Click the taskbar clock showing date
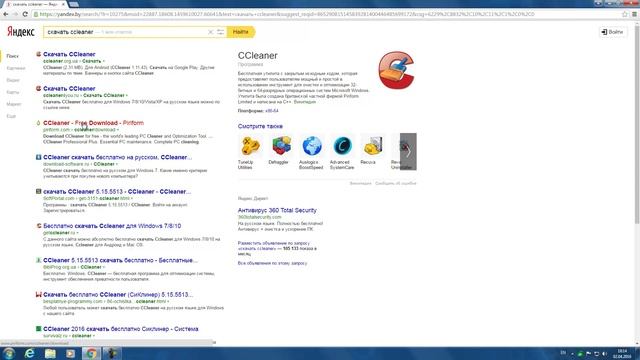This screenshot has width=640, height=360. (622, 353)
